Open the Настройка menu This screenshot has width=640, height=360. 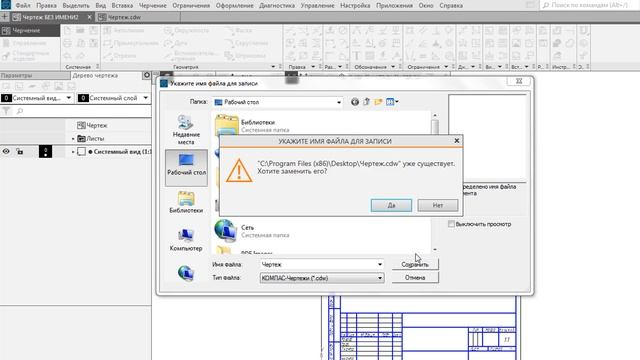click(355, 6)
